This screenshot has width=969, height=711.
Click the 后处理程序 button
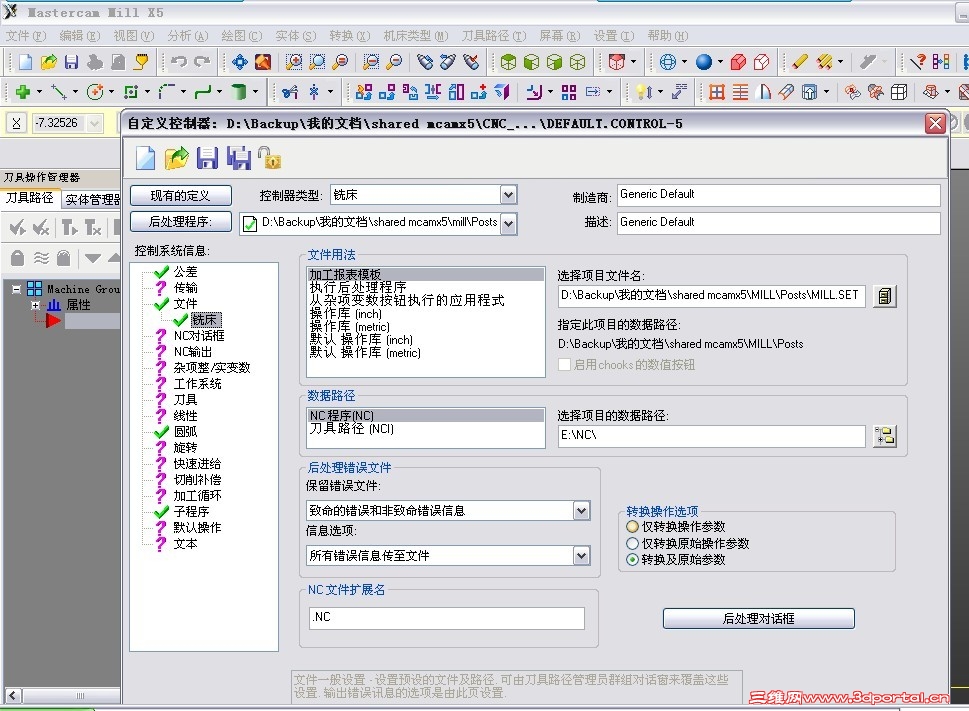coord(180,221)
